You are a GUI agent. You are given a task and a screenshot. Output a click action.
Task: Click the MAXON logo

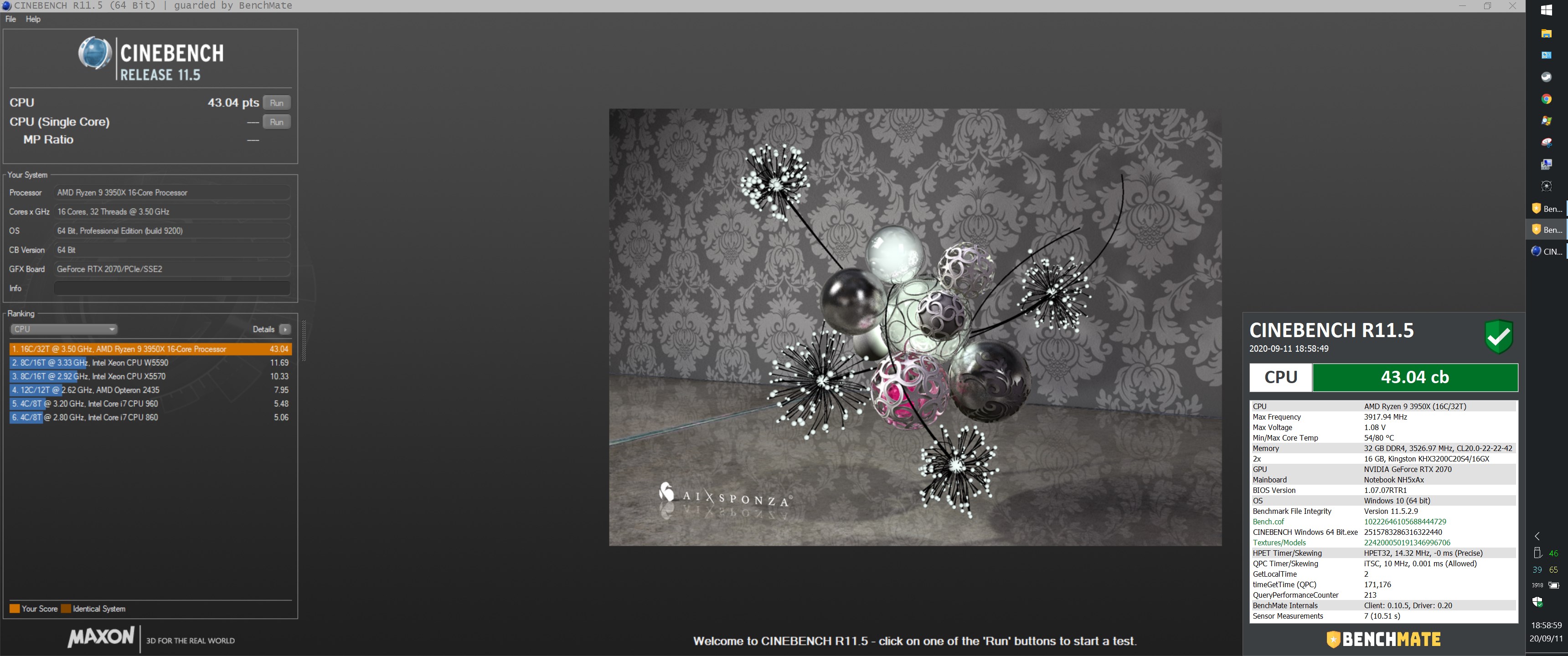point(100,636)
